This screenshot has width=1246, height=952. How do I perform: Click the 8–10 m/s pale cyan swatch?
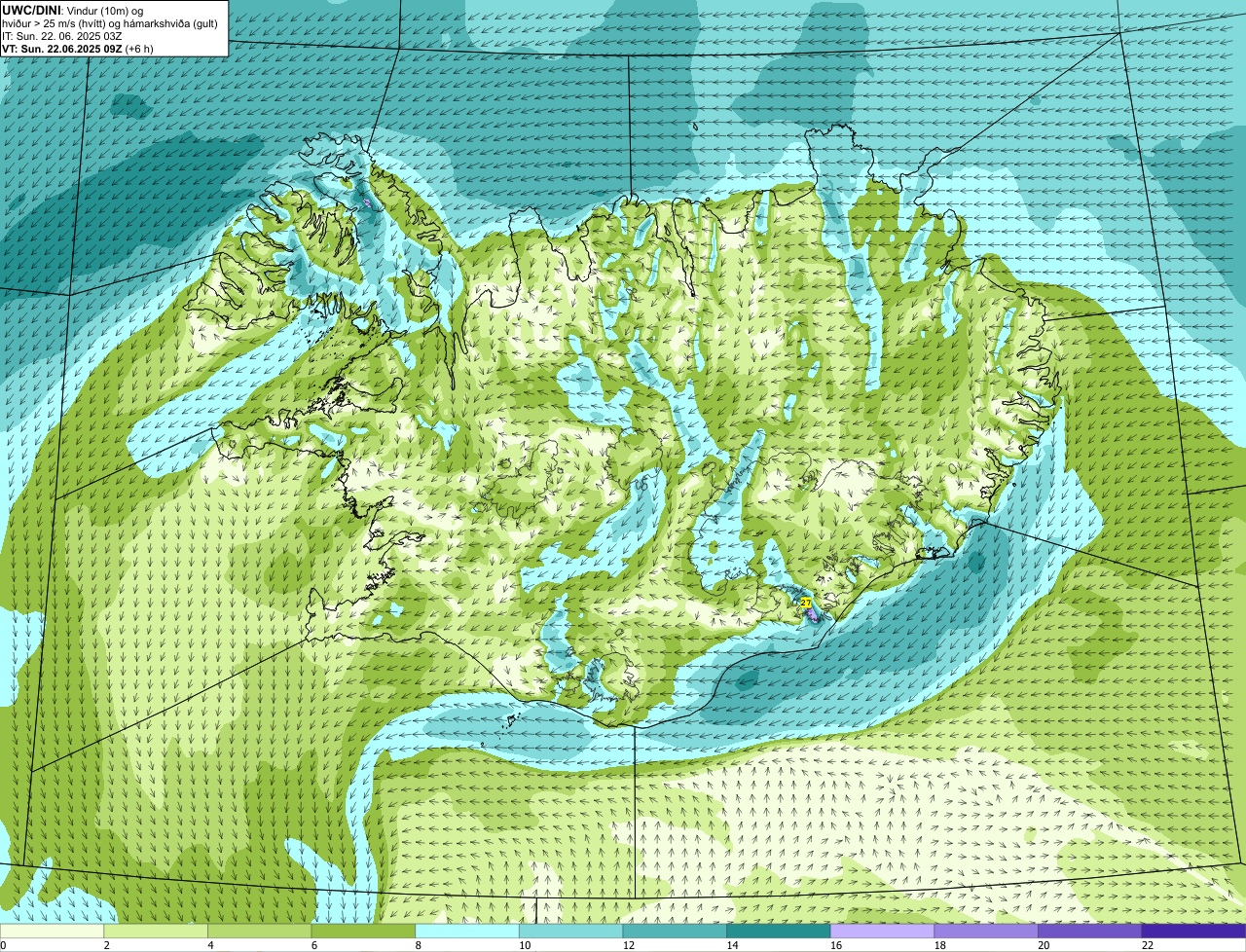pyautogui.click(x=467, y=931)
